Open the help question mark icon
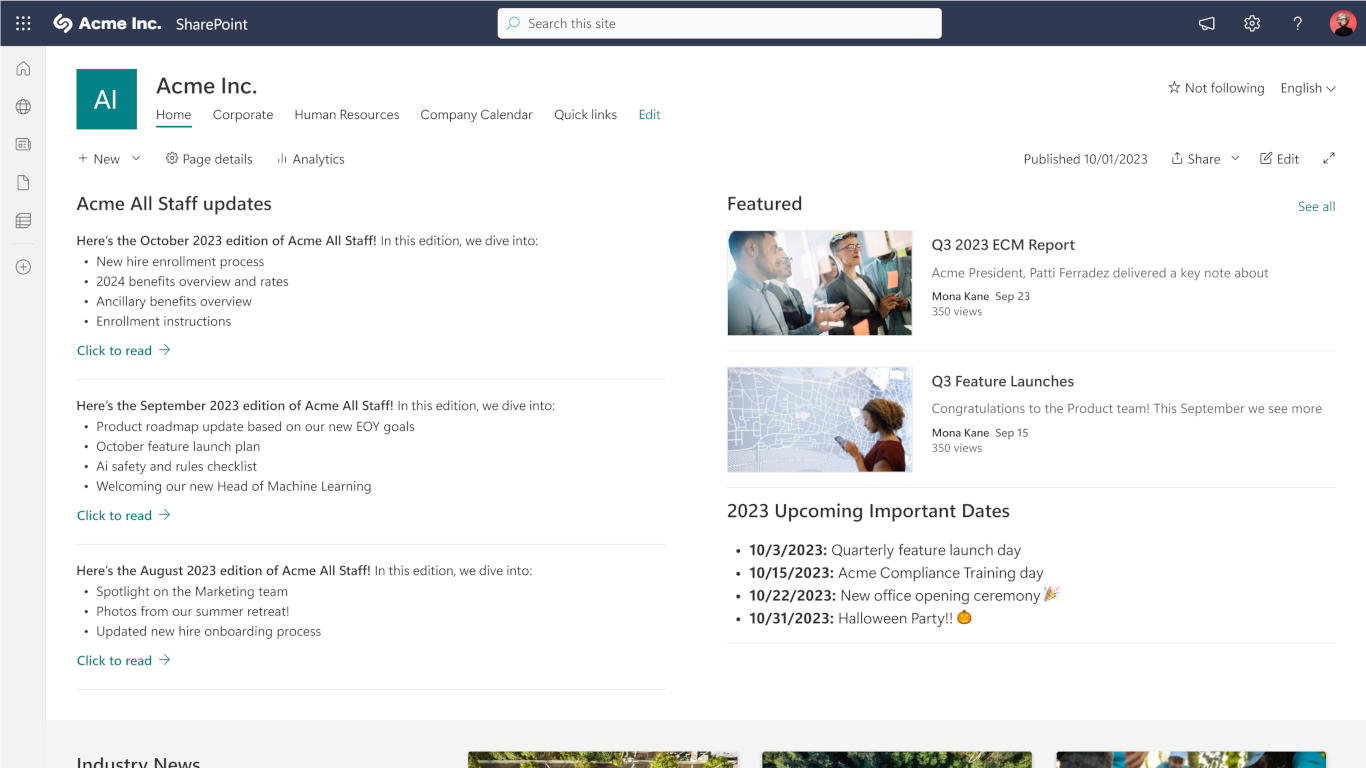Screen dimensions: 1366x768 pos(1298,23)
